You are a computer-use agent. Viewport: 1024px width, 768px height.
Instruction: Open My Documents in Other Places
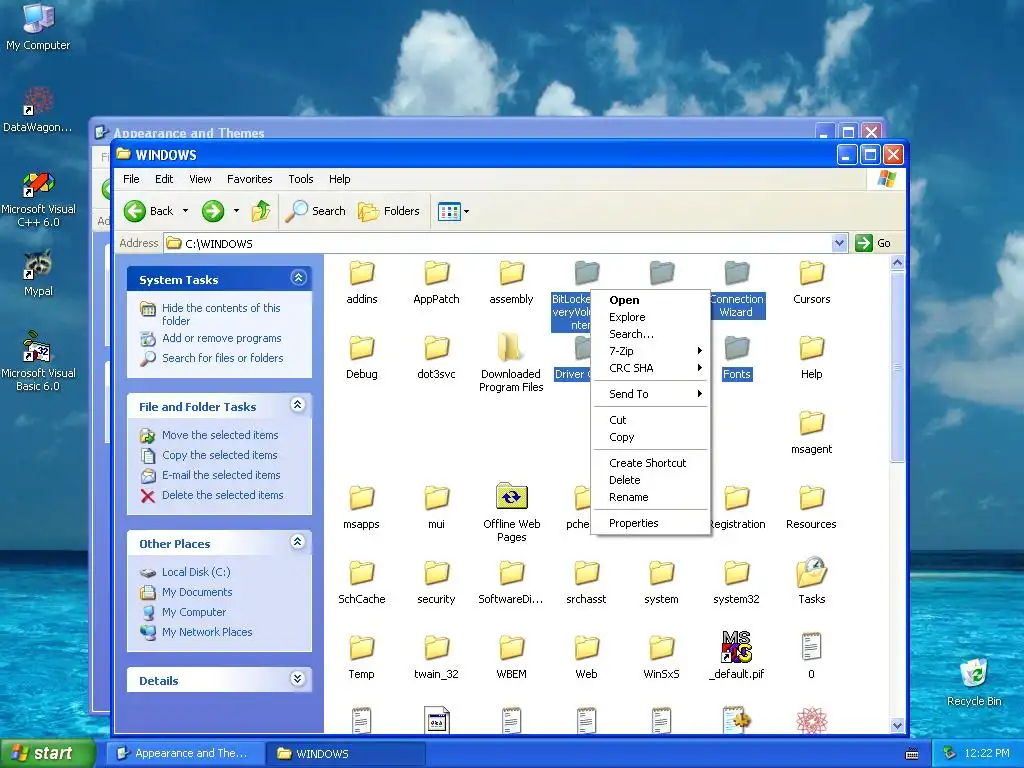197,592
